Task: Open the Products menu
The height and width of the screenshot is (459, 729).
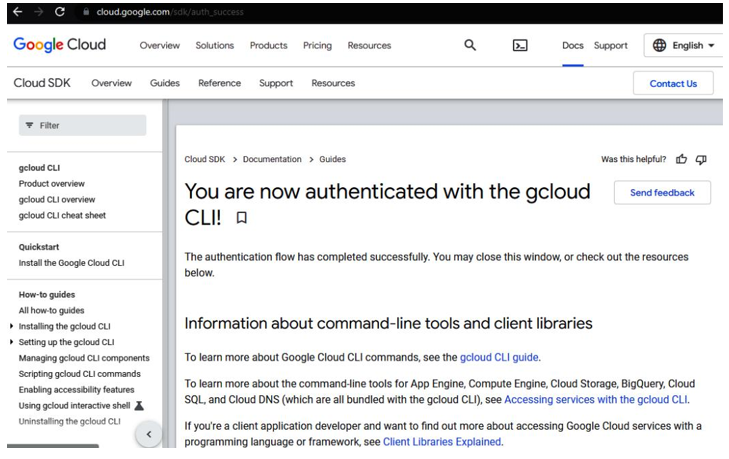Action: pyautogui.click(x=268, y=46)
